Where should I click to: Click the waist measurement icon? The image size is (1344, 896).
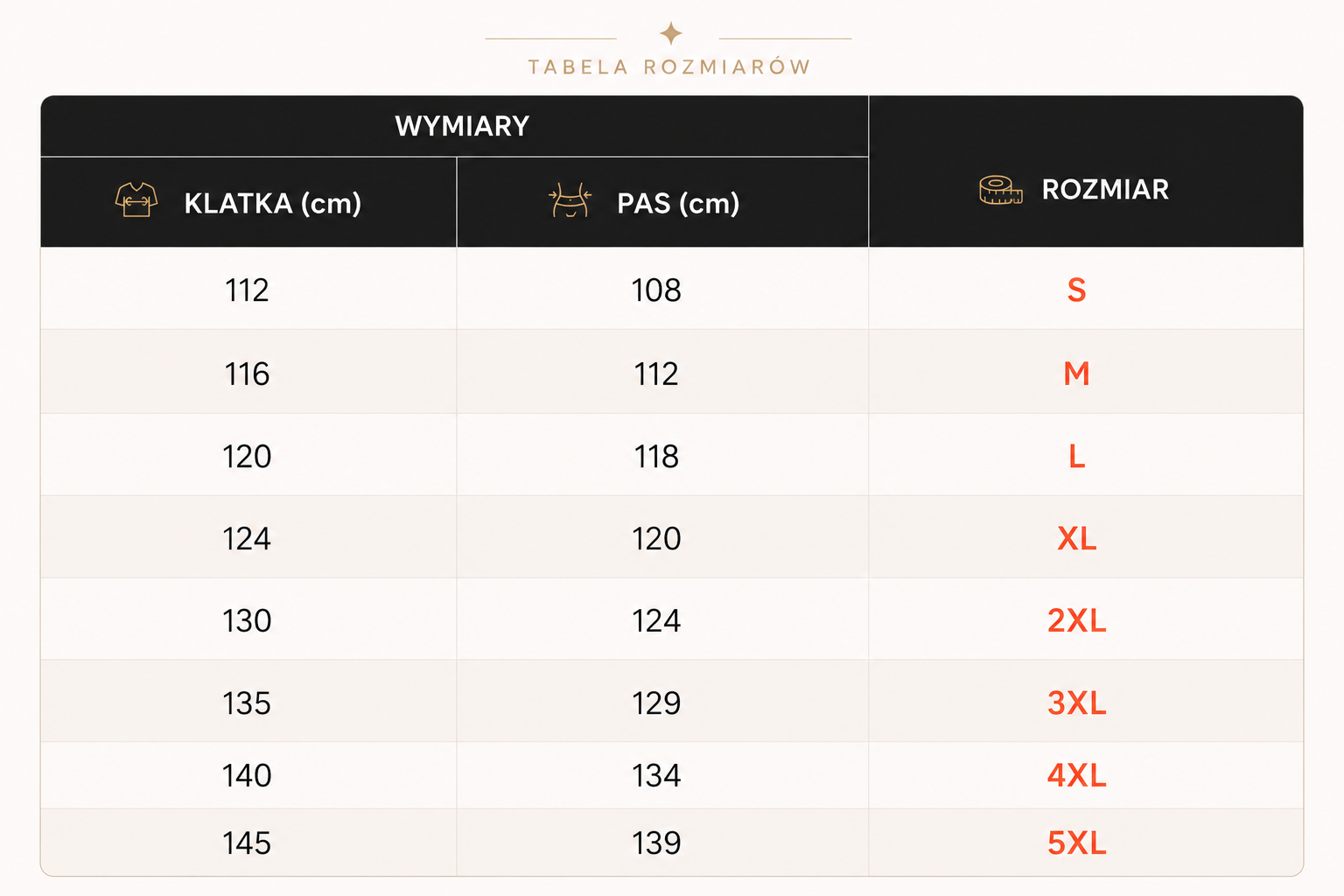570,200
